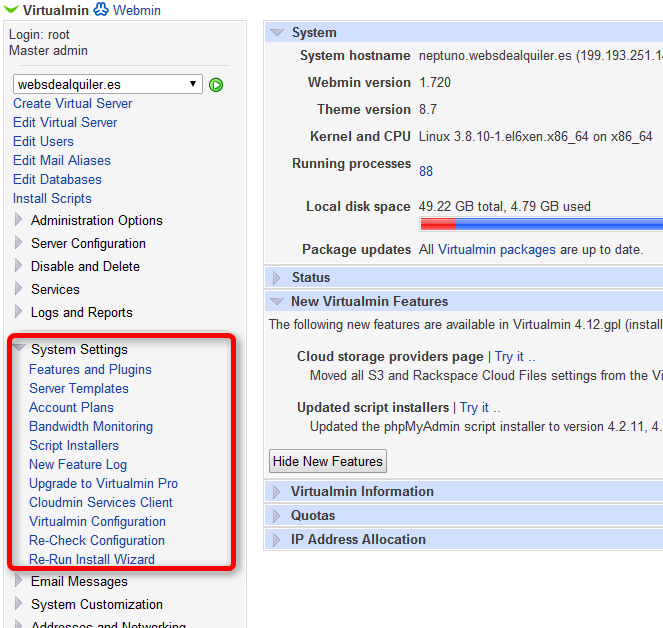Open the Virtualmin packages link
The width and height of the screenshot is (663, 628).
[x=496, y=249]
